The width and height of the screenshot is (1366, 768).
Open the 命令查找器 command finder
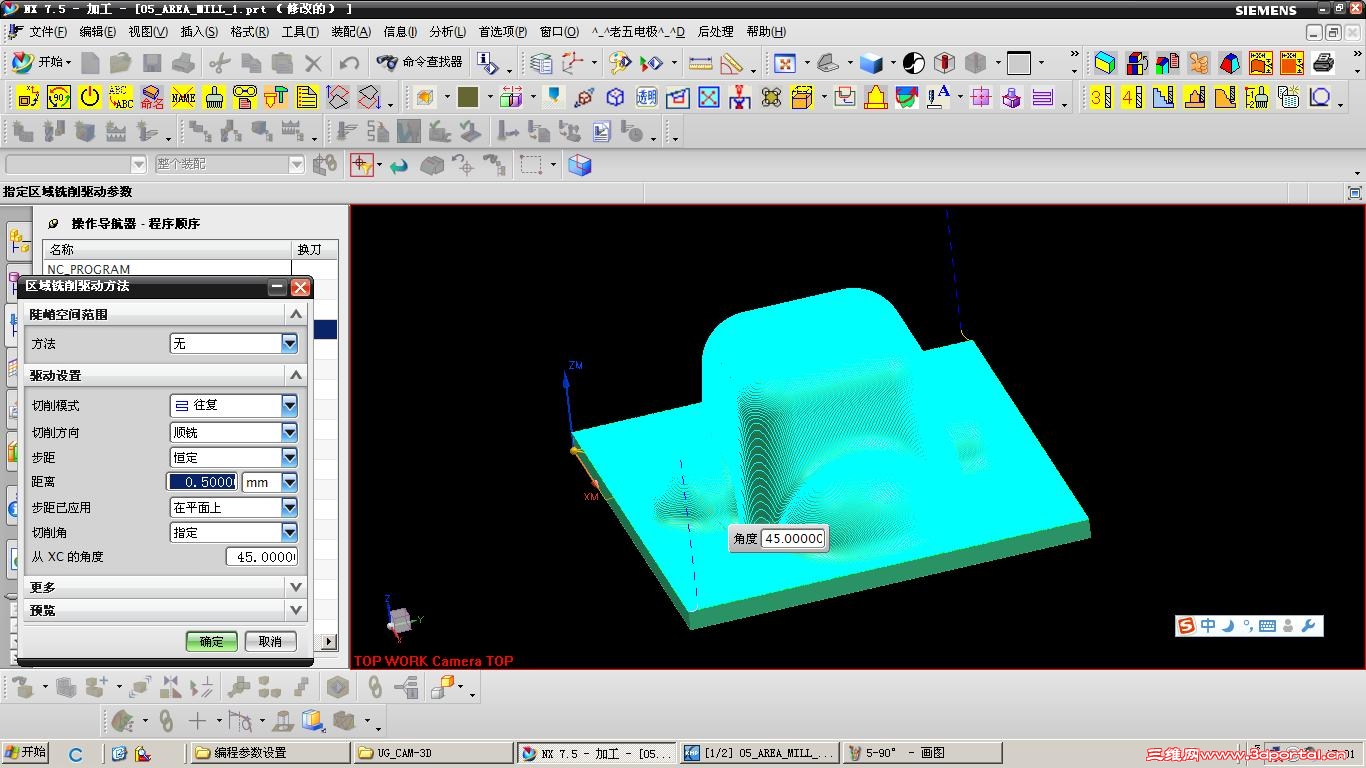tap(419, 63)
